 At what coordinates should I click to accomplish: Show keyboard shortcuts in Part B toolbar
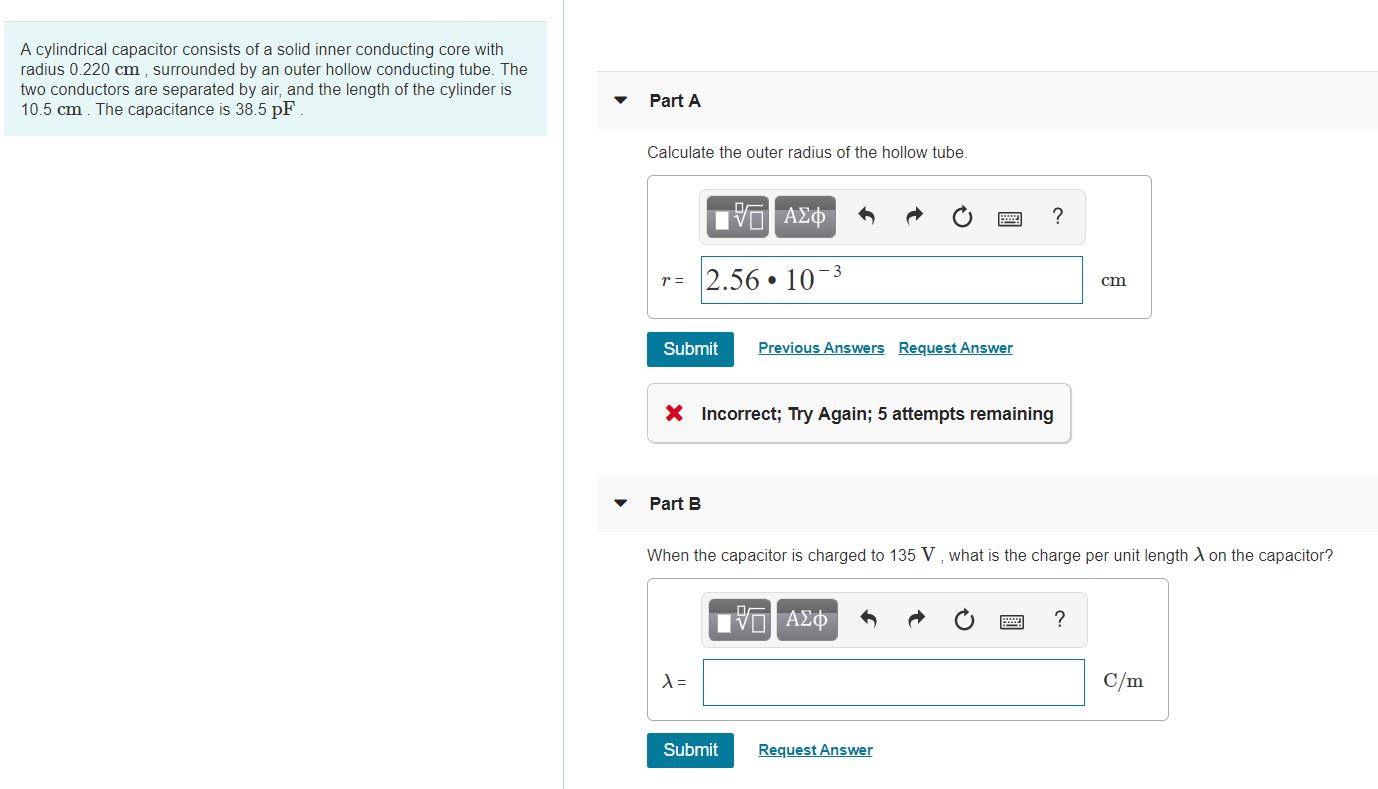(x=1011, y=621)
